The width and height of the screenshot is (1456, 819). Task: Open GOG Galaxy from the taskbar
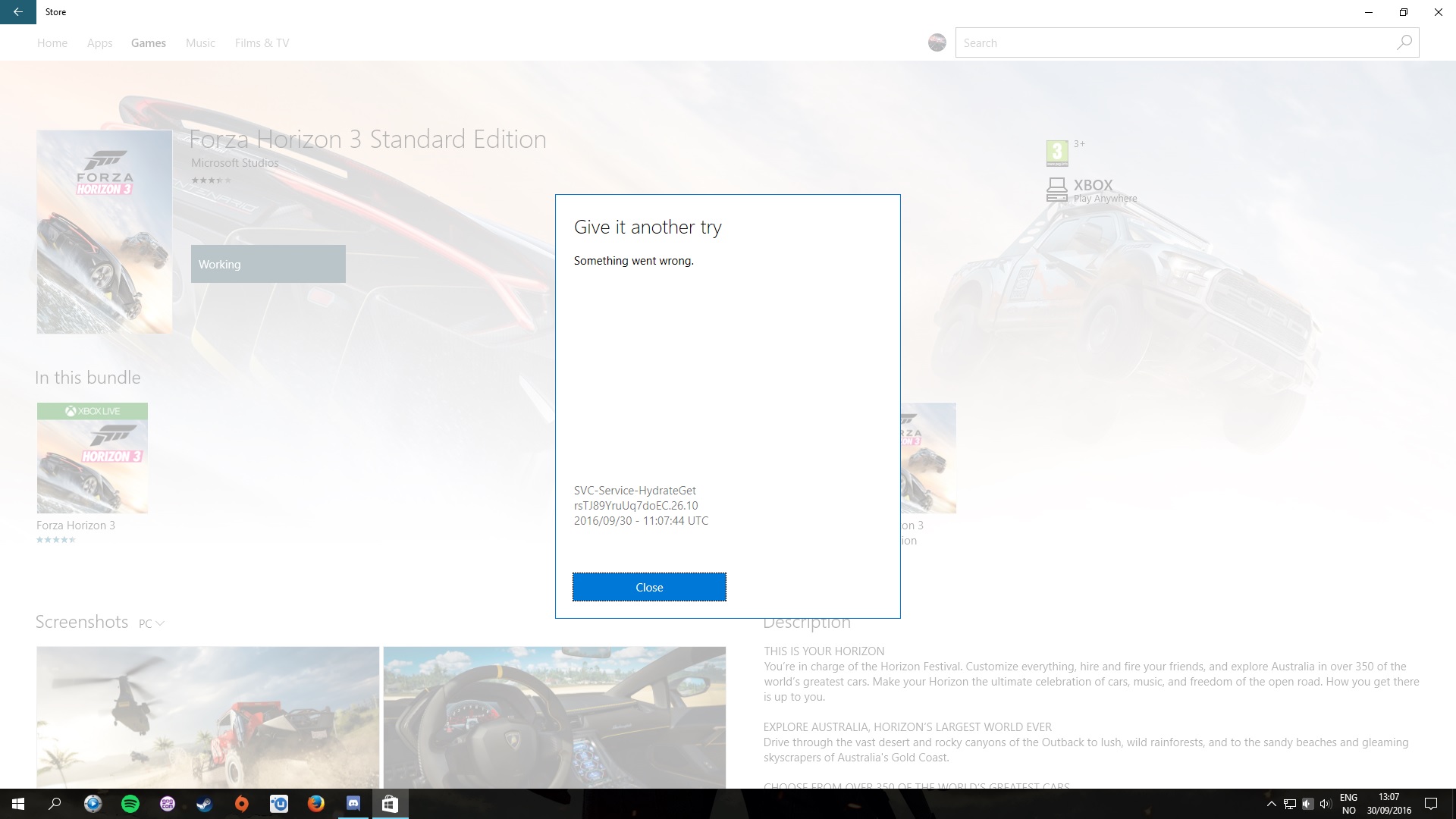(x=168, y=804)
